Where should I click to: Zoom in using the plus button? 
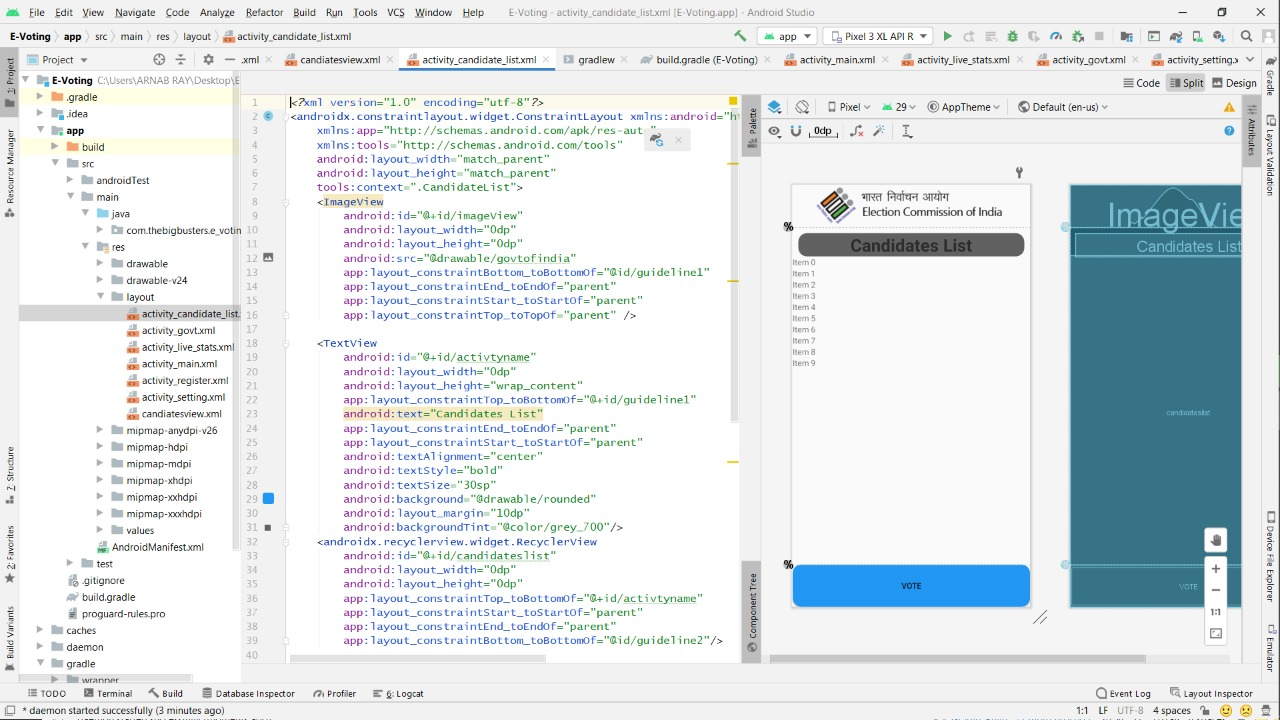[1216, 569]
